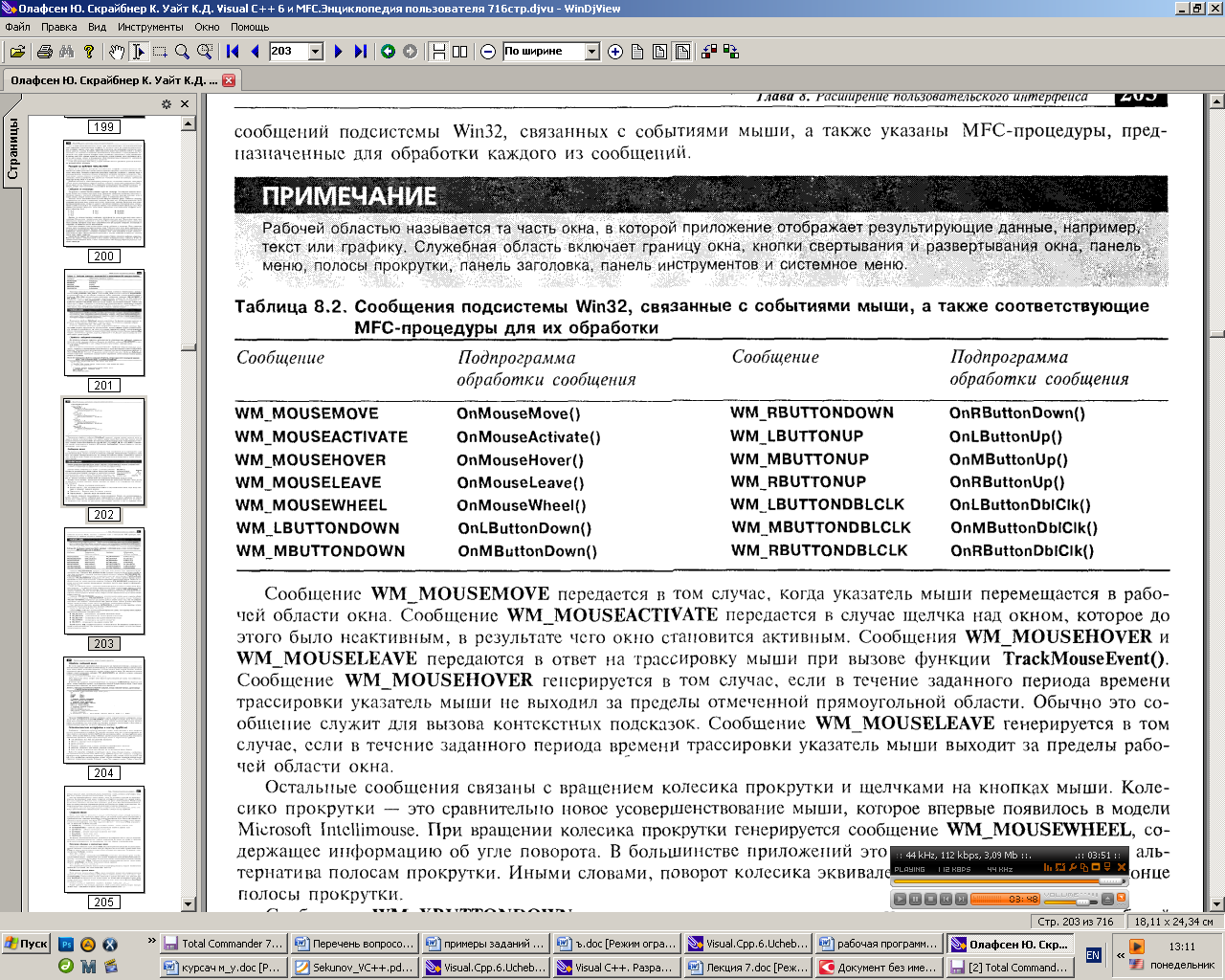Choose the Magnifying glass tool
1225x980 pixels.
pyautogui.click(x=182, y=52)
